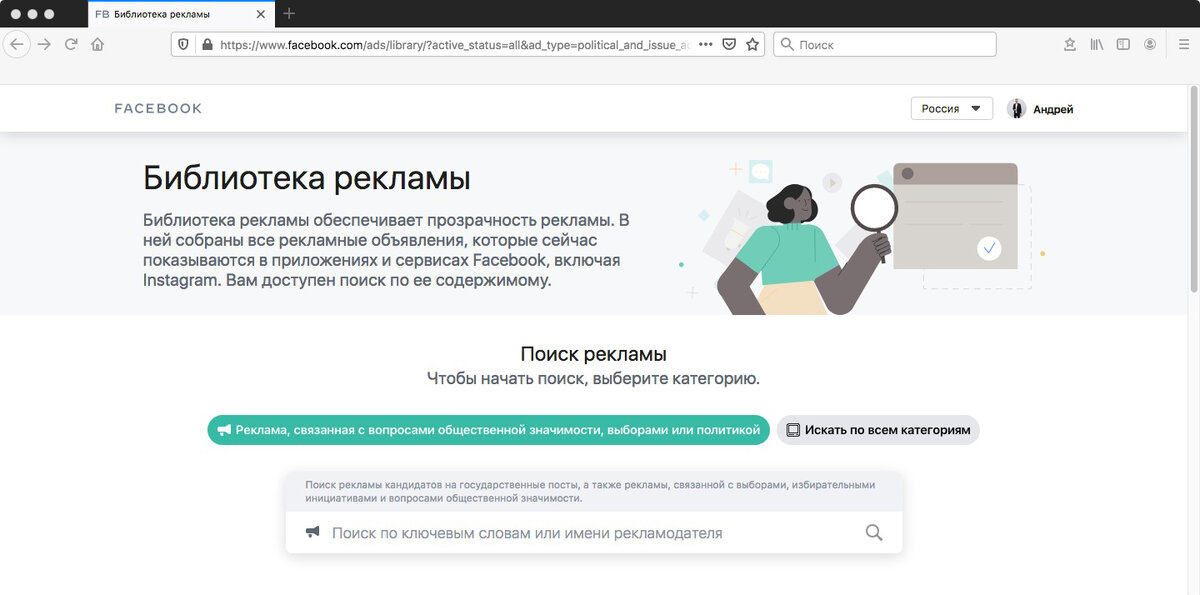
Task: Switch to the Библиотека рекламы tab
Action: [x=170, y=15]
